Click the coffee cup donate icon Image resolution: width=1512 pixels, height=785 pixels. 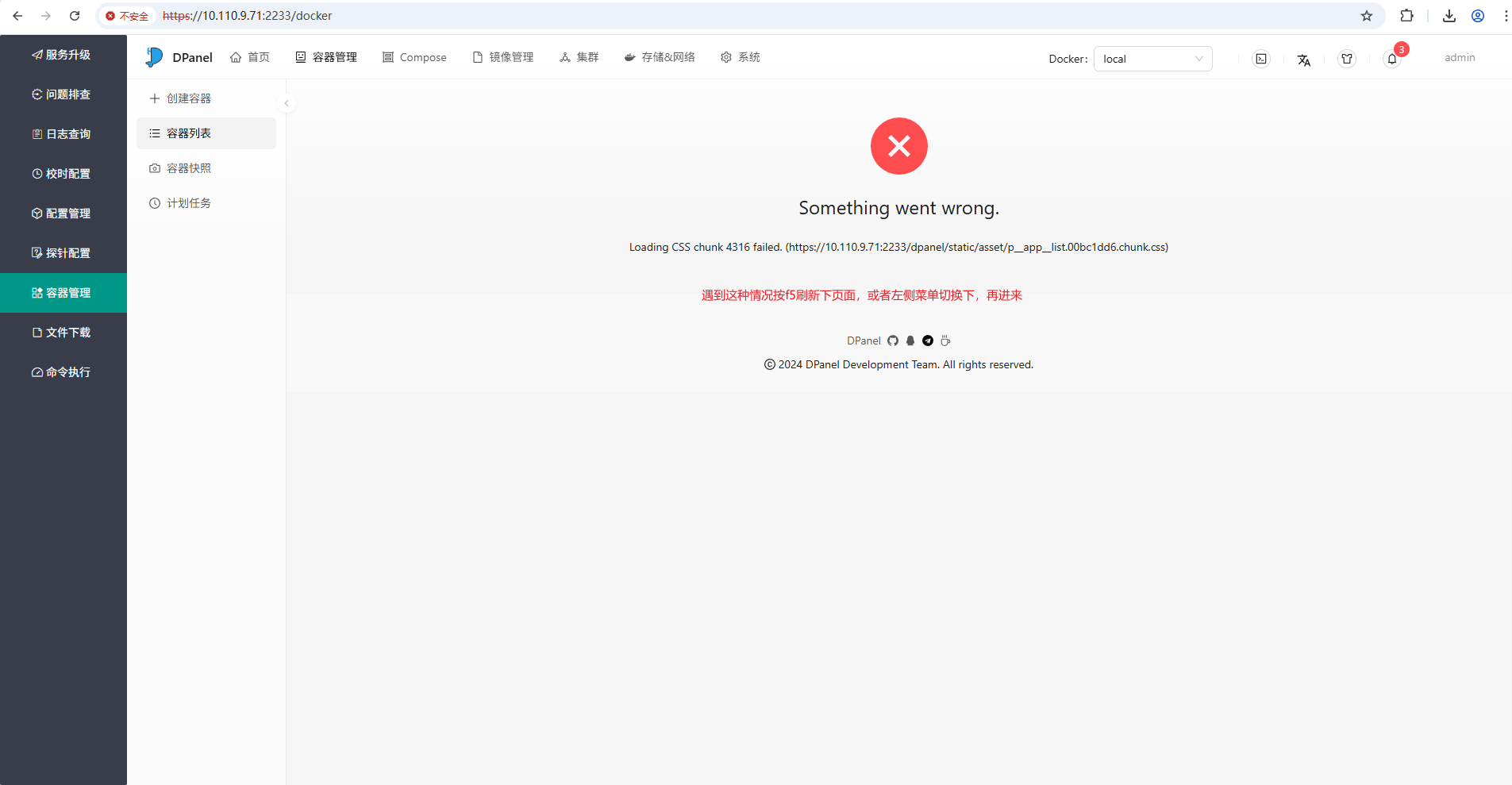click(x=945, y=341)
